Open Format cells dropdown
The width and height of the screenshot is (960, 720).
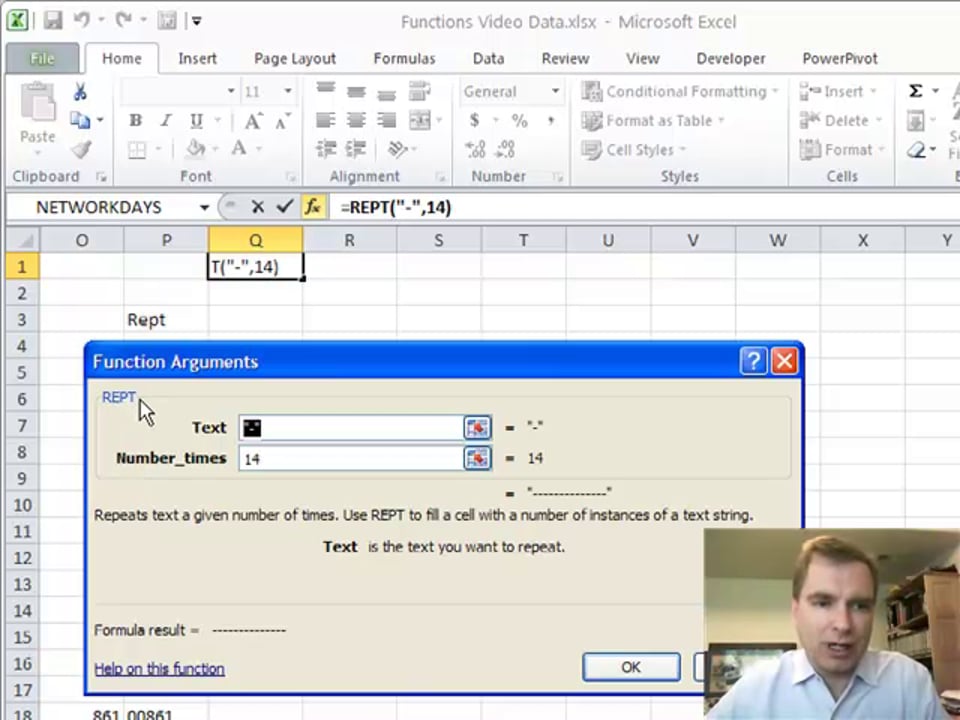842,150
